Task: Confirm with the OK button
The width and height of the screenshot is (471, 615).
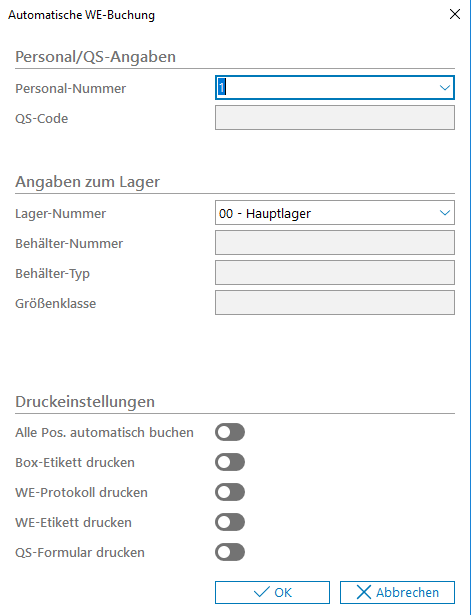Action: tap(272, 592)
